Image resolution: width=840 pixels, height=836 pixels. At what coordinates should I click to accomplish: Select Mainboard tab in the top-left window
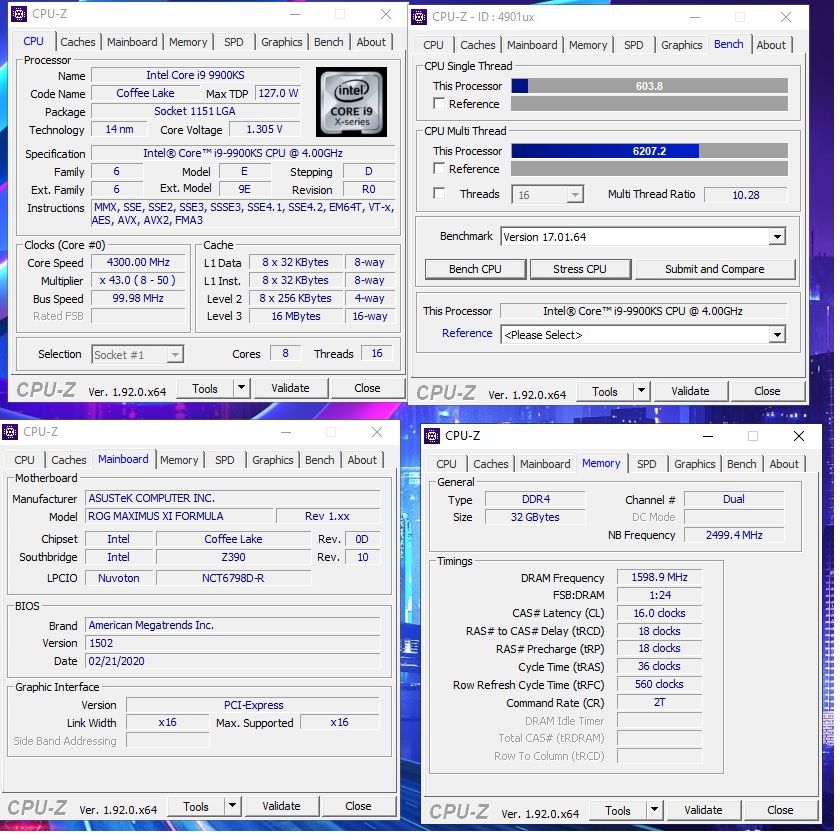[x=132, y=42]
